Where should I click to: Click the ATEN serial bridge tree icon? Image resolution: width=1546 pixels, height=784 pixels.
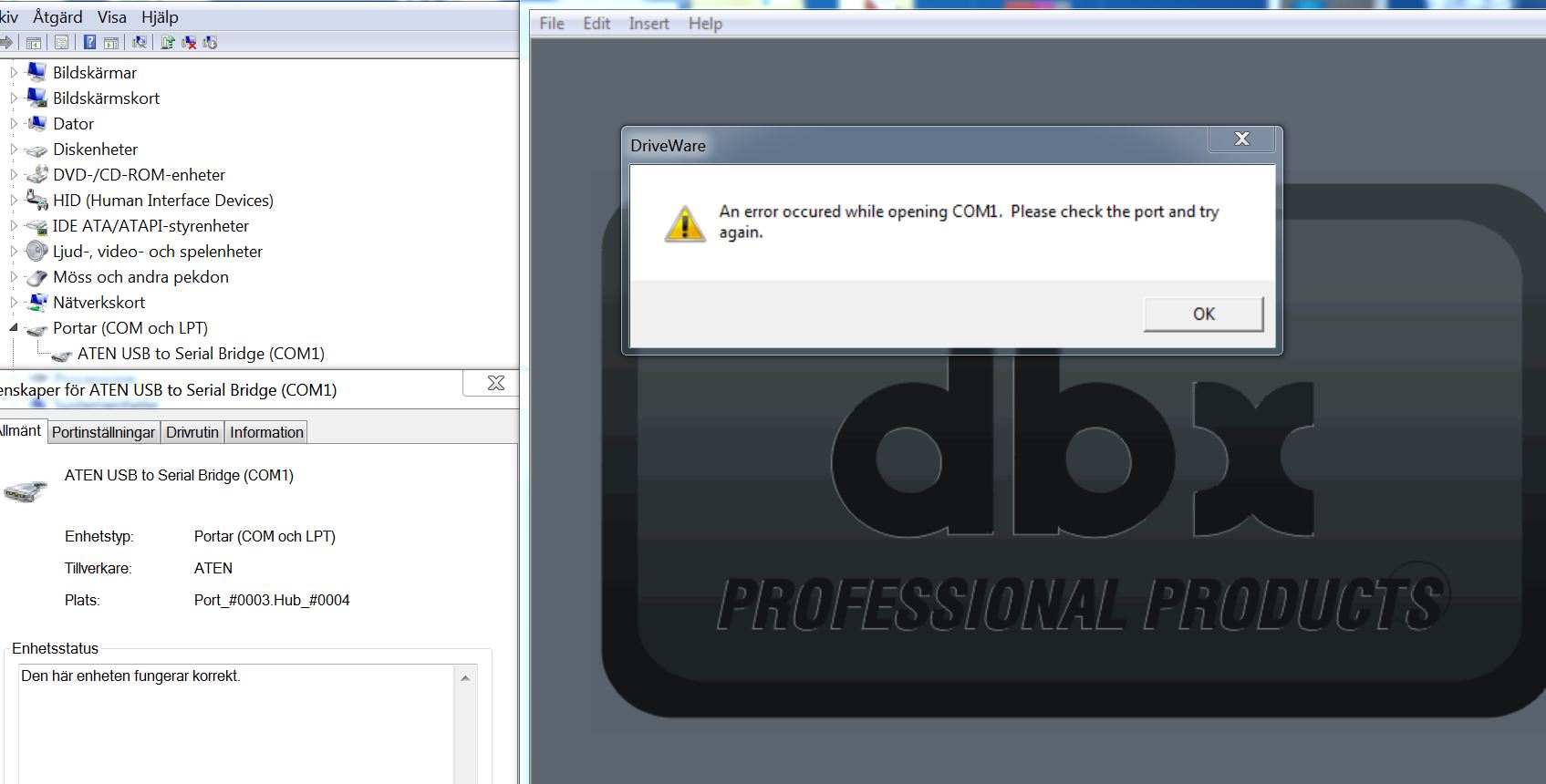pos(61,355)
